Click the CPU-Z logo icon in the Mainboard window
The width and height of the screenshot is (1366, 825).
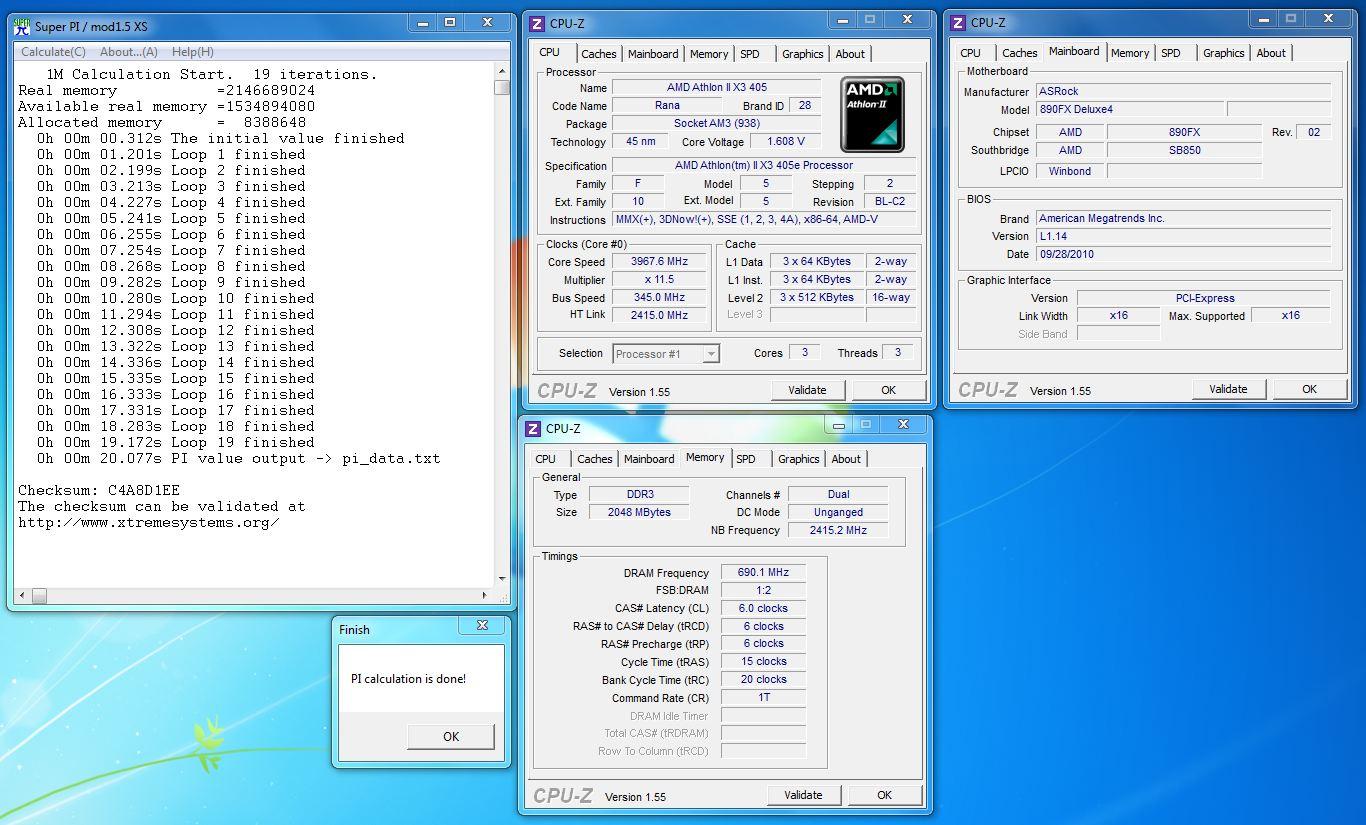coord(958,23)
